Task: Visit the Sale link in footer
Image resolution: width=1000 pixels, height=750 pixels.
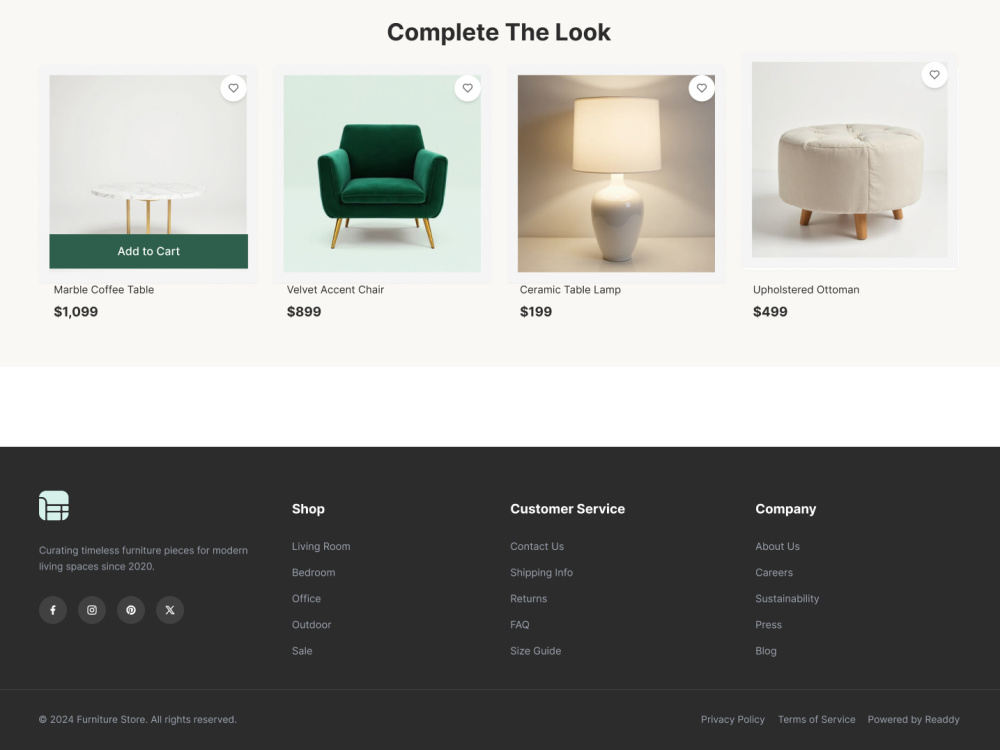Action: (x=302, y=651)
